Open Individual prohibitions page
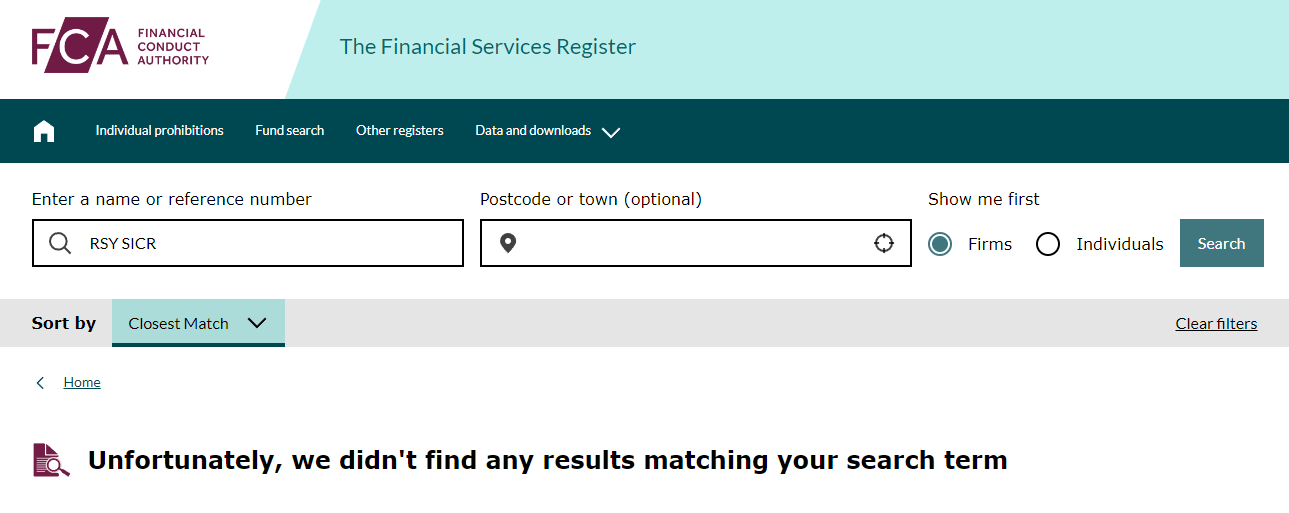 tap(160, 131)
